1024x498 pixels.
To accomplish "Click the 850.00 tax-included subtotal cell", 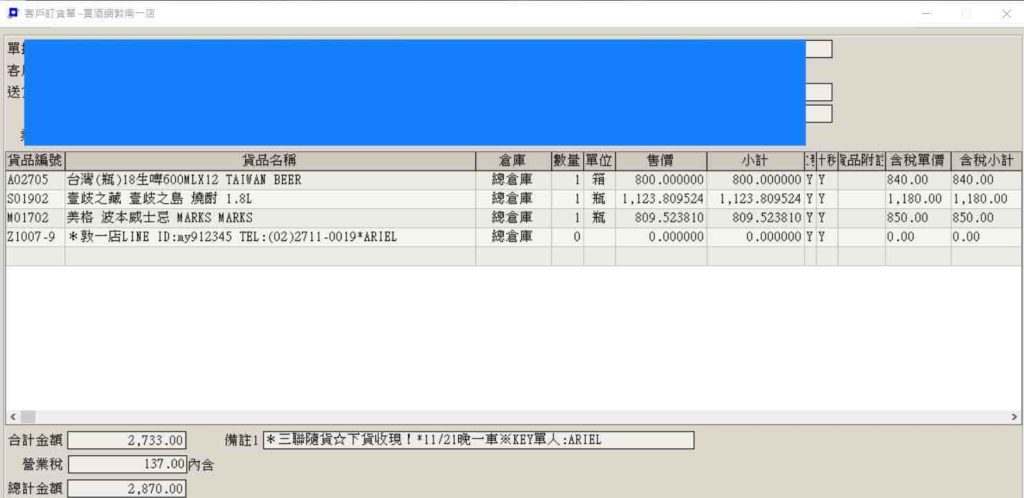I will 986,218.
